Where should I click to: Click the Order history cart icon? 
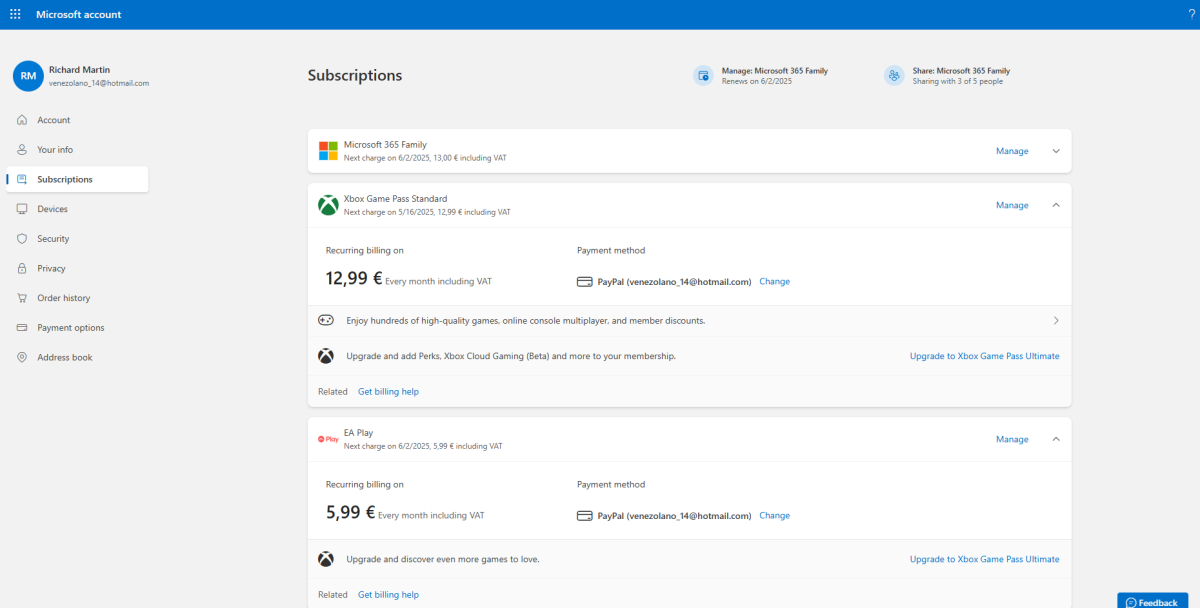coord(22,298)
